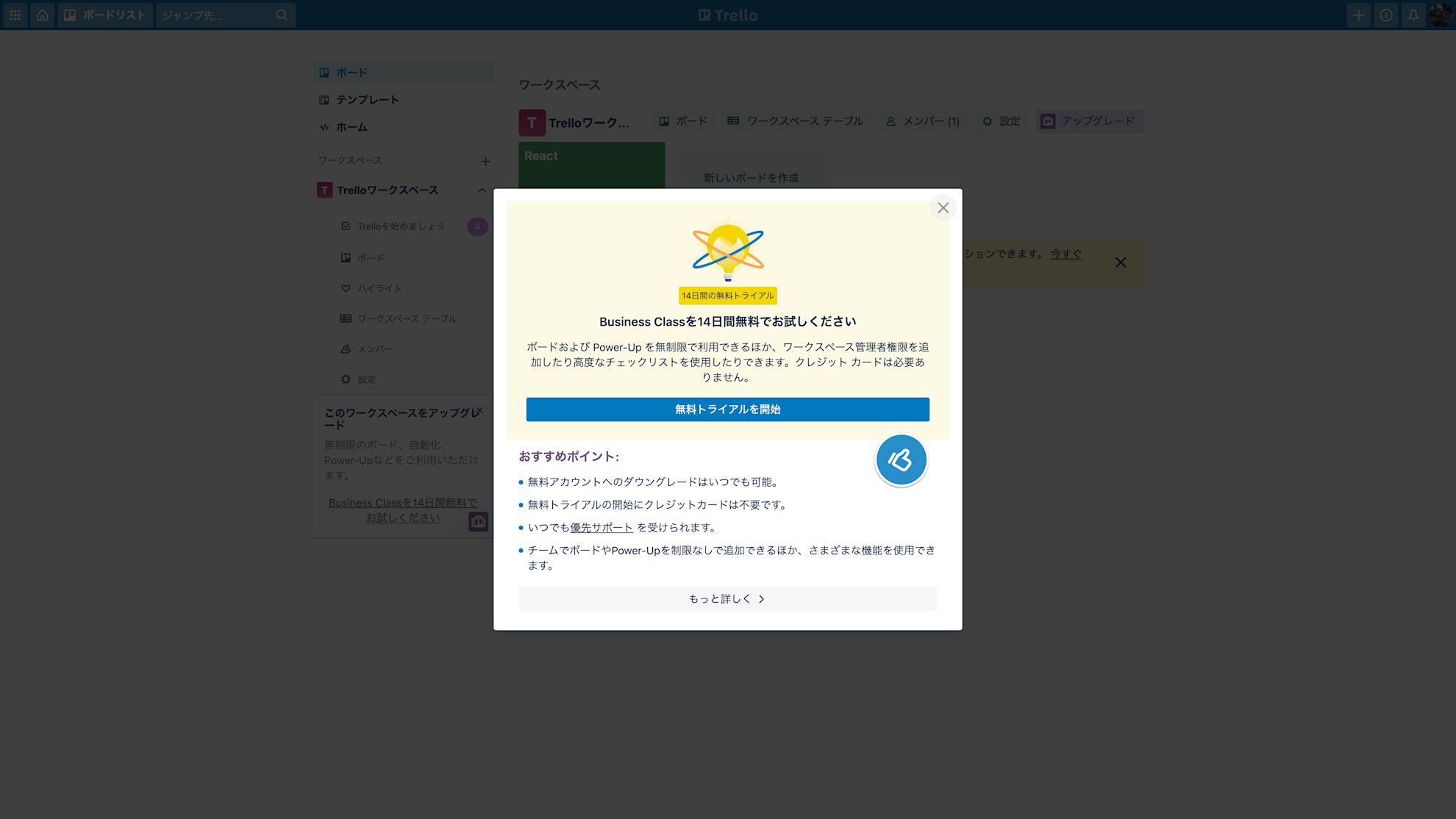Open the information icon in header
The width and height of the screenshot is (1456, 819).
(1386, 15)
